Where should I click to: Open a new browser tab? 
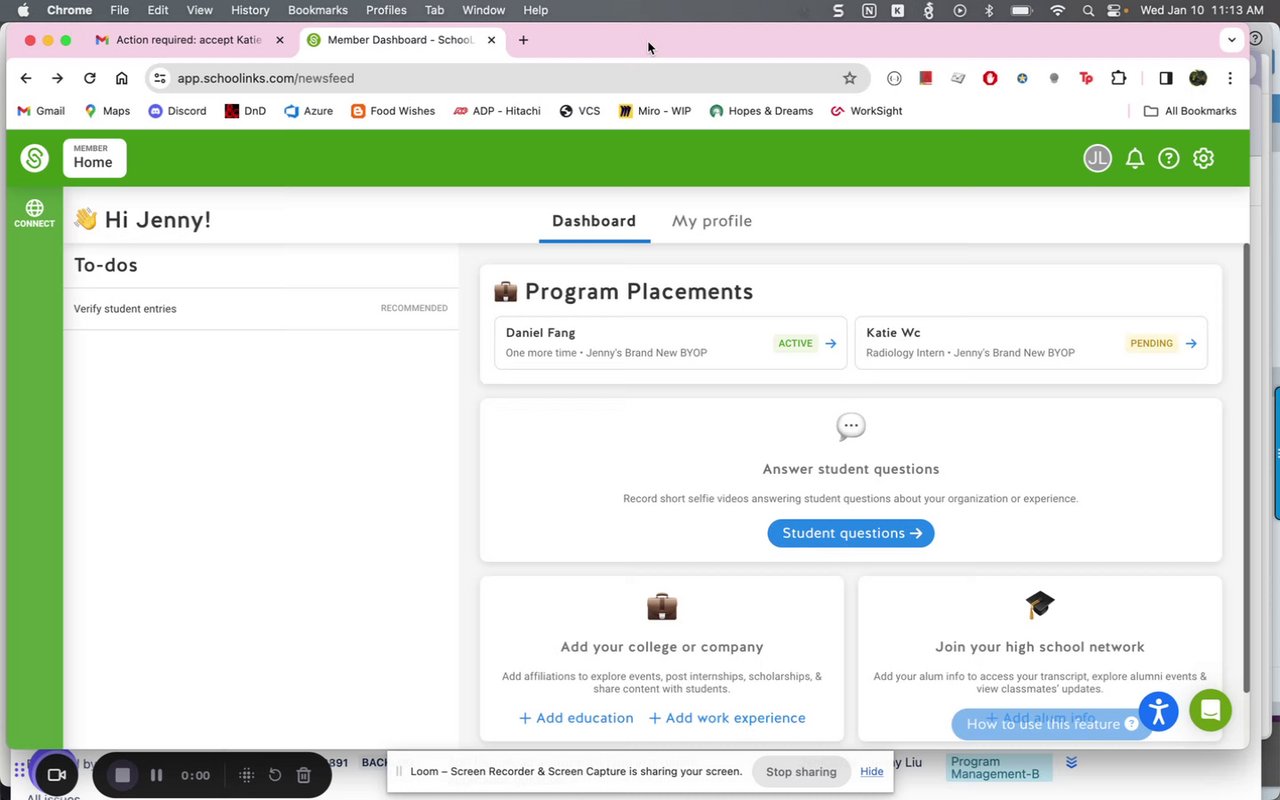(523, 40)
